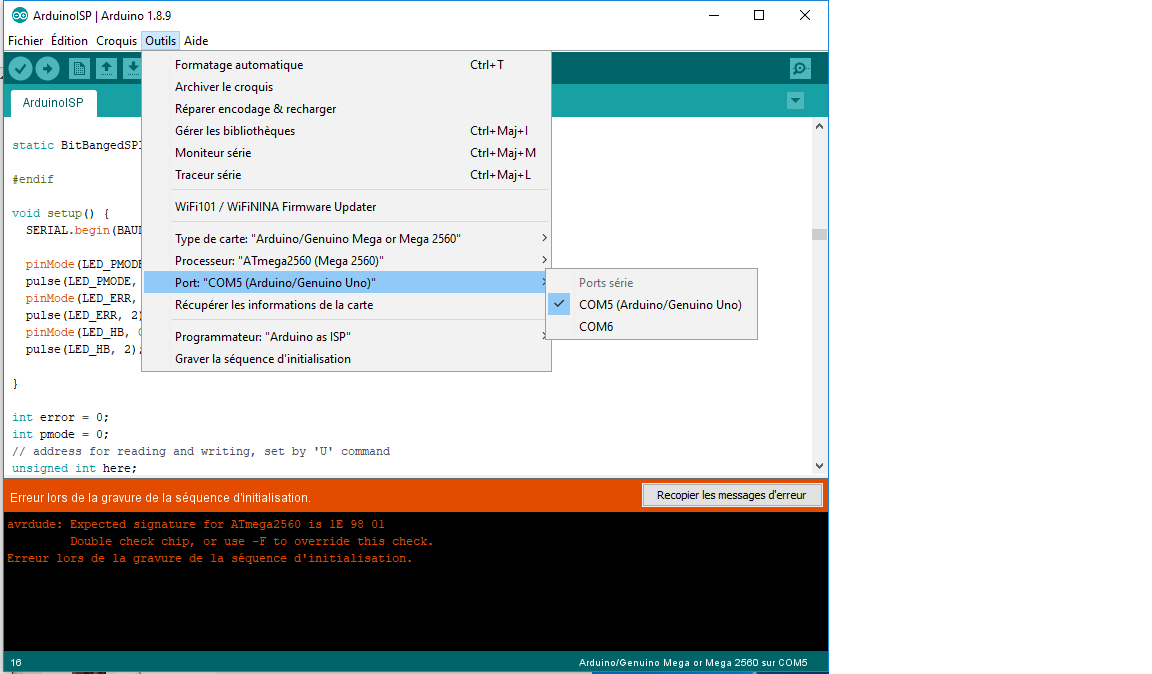Open Serial Monitor magnifier icon
This screenshot has width=1152, height=674.
click(x=800, y=68)
